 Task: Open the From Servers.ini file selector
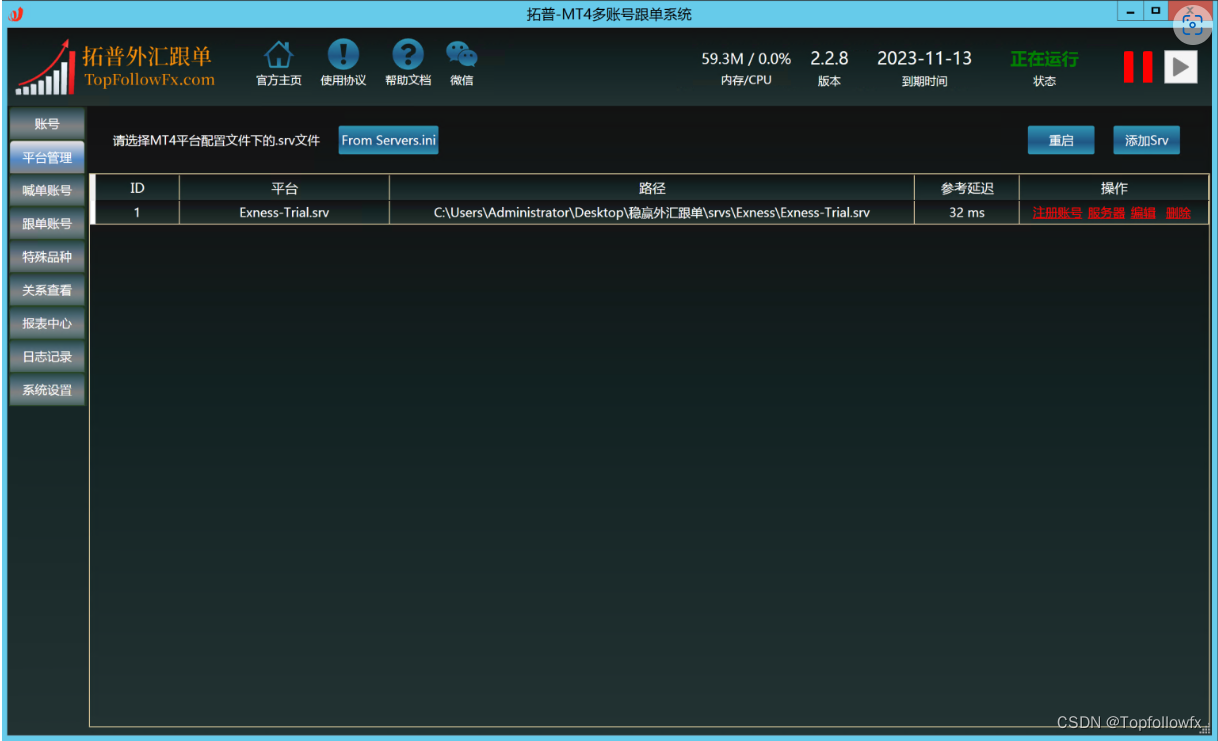pyautogui.click(x=388, y=140)
